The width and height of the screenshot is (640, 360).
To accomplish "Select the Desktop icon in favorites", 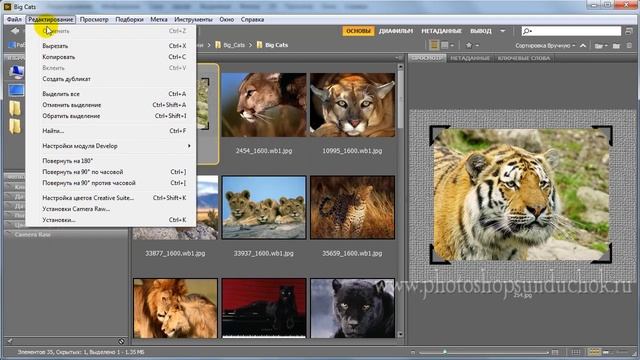I will [16, 90].
